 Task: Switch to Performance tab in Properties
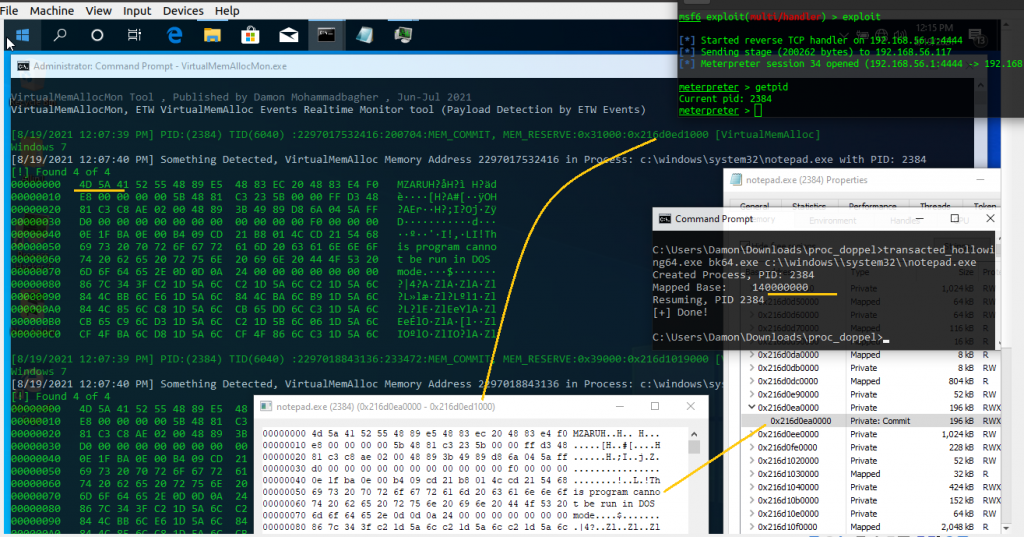point(872,206)
